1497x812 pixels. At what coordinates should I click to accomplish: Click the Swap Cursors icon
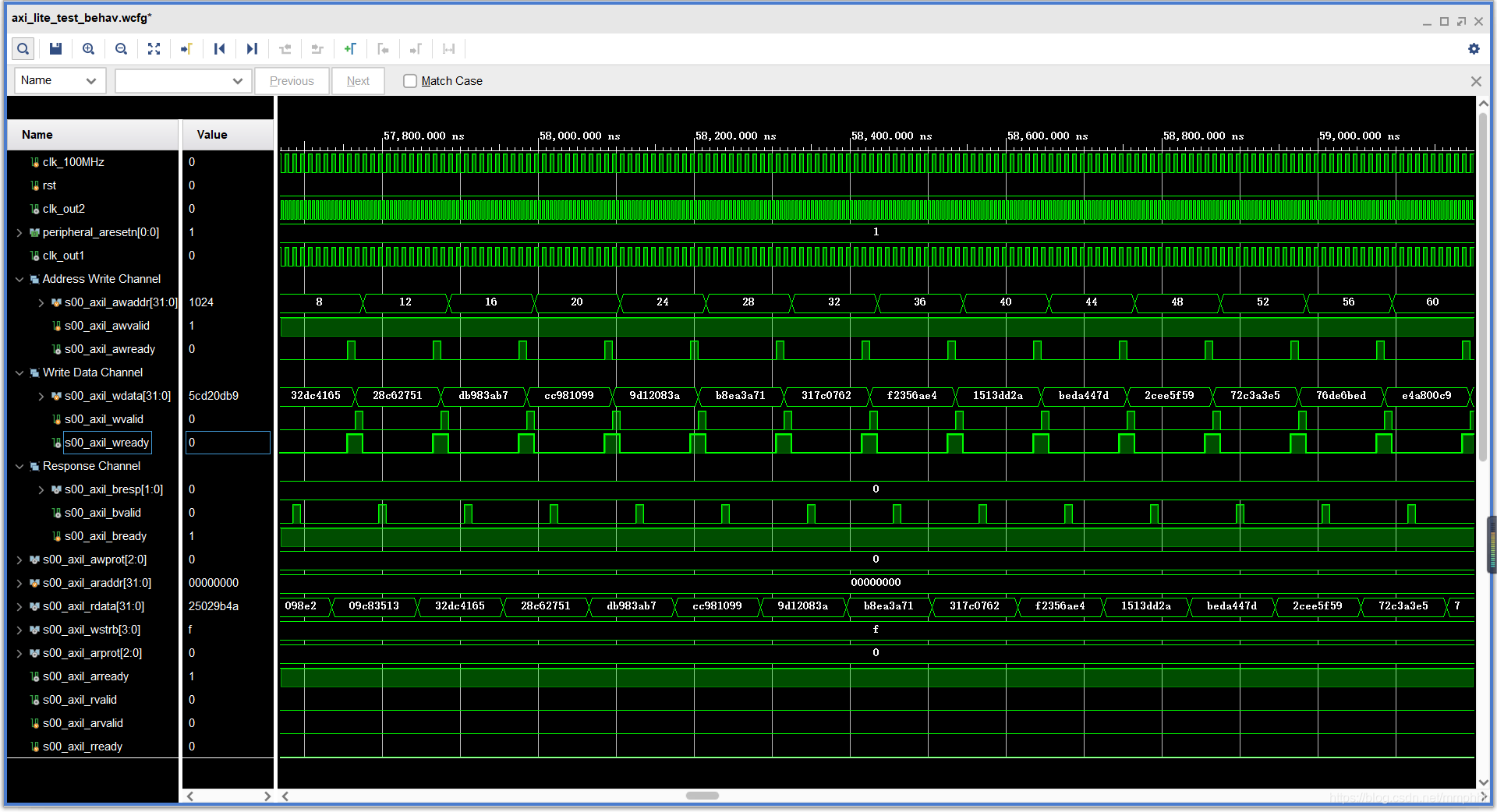click(448, 49)
